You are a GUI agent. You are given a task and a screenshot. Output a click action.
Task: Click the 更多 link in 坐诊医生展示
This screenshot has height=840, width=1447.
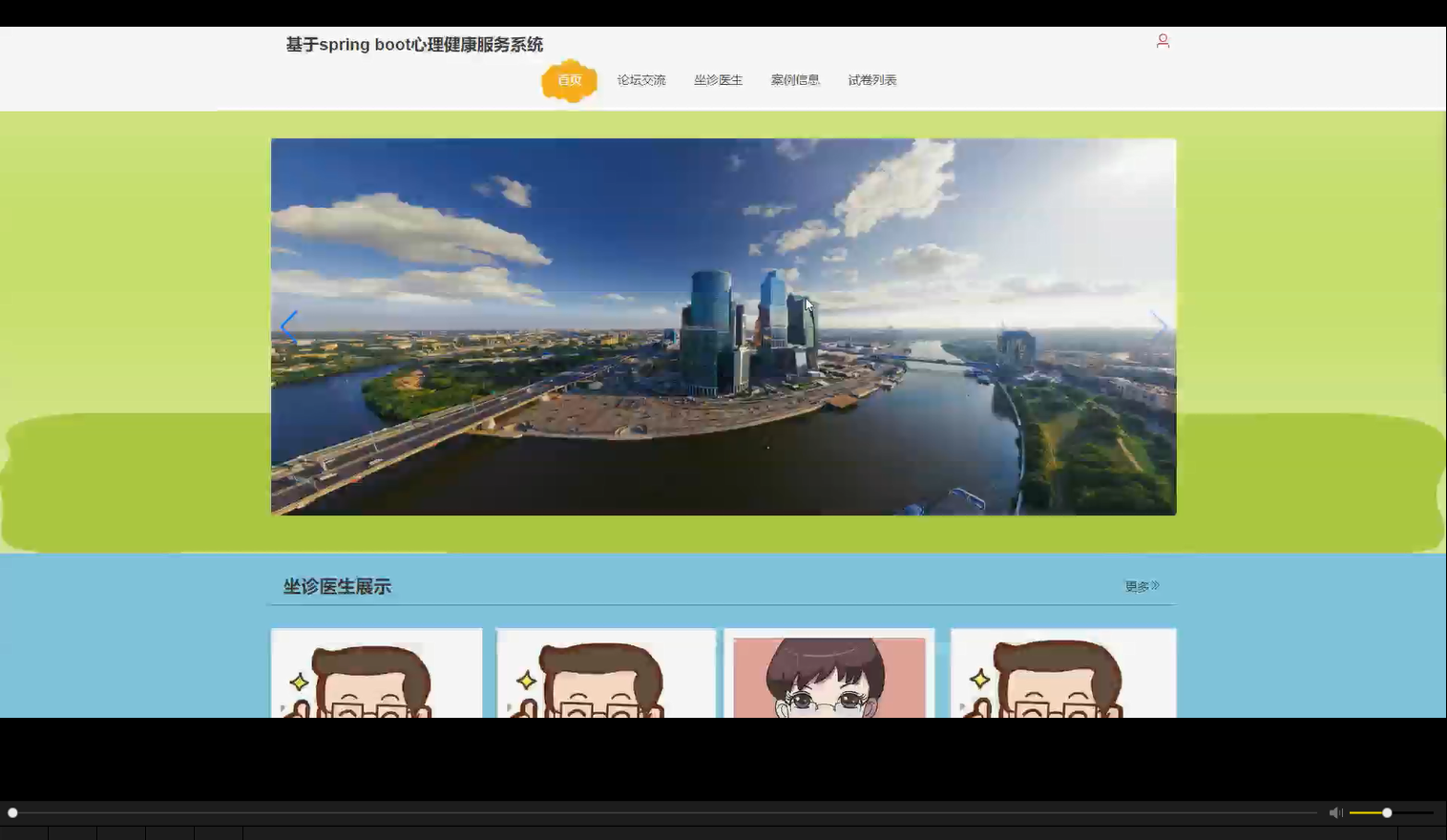(1136, 586)
